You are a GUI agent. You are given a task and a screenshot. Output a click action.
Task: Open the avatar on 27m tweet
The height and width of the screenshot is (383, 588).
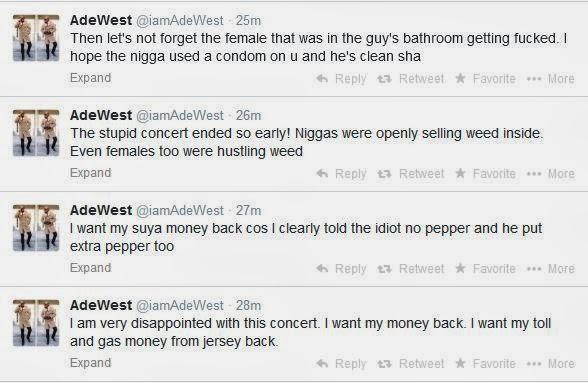(x=36, y=228)
